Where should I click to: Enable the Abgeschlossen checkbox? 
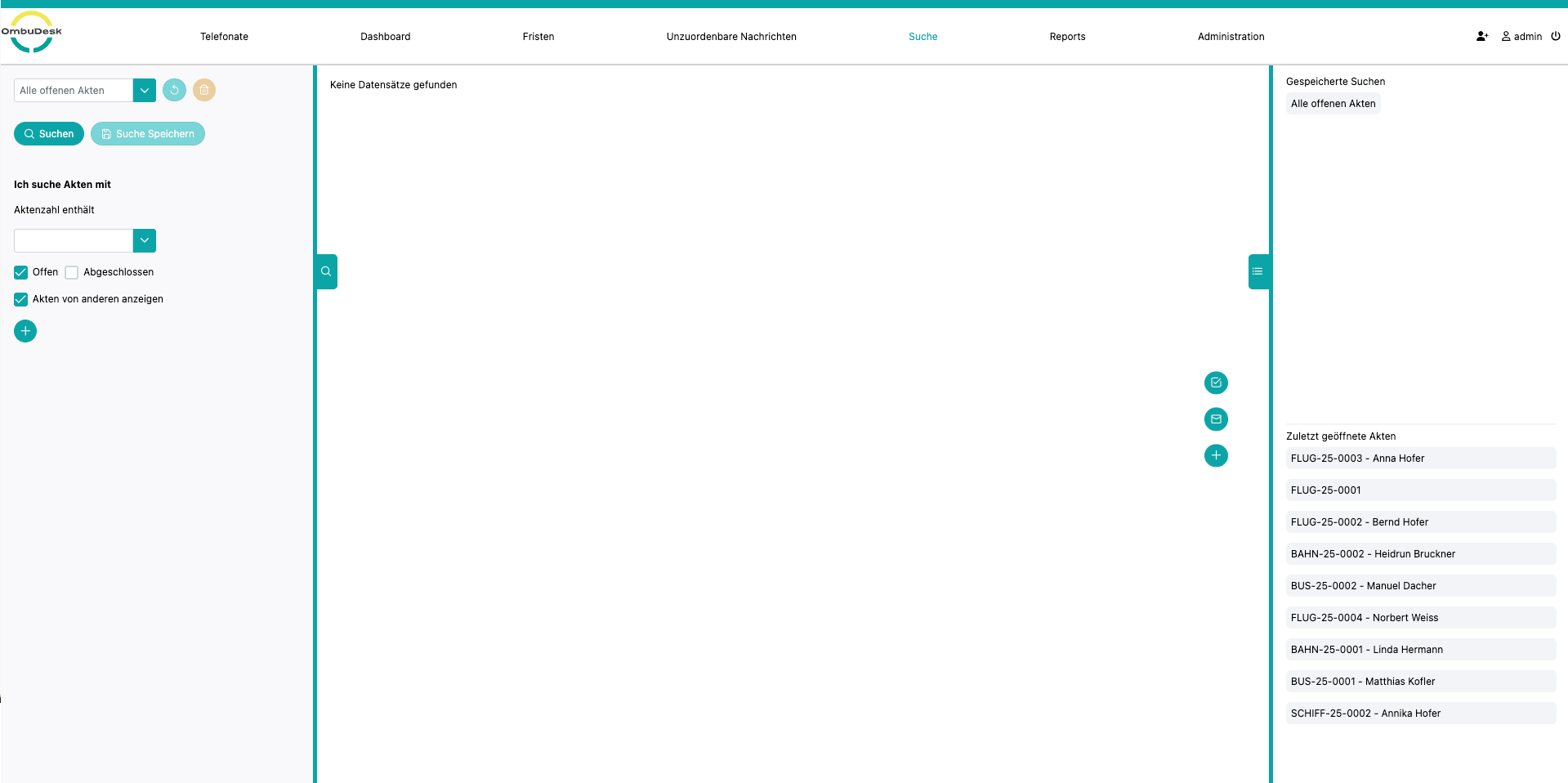72,272
